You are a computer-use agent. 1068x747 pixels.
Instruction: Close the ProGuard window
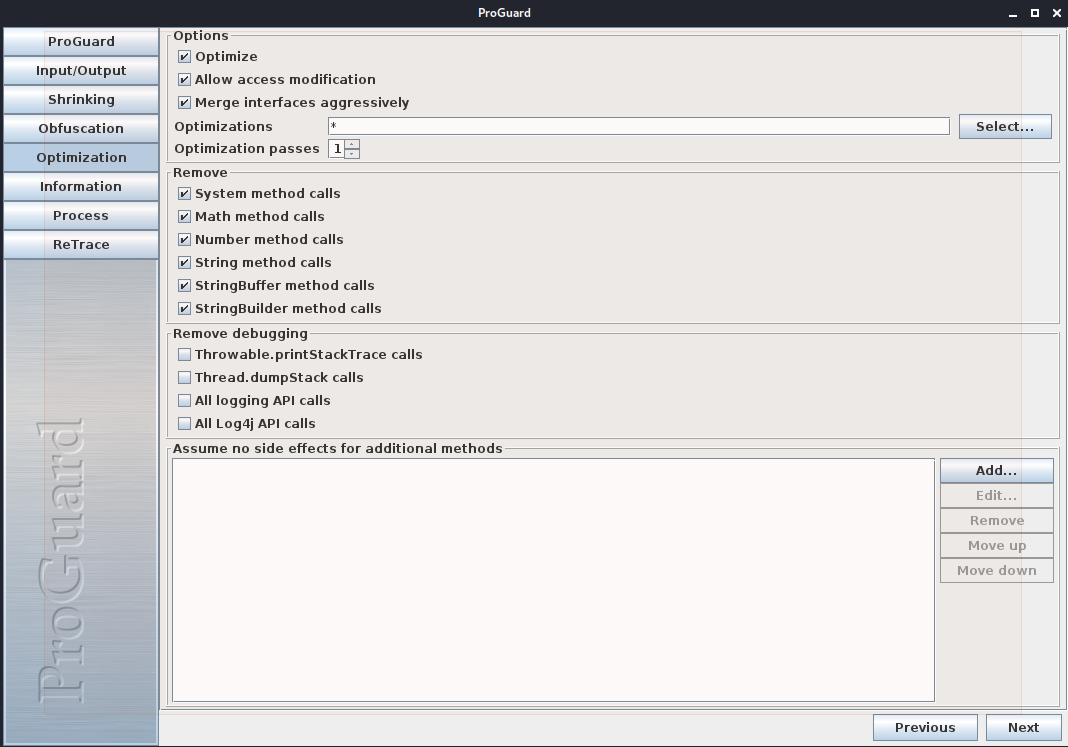[x=1056, y=13]
